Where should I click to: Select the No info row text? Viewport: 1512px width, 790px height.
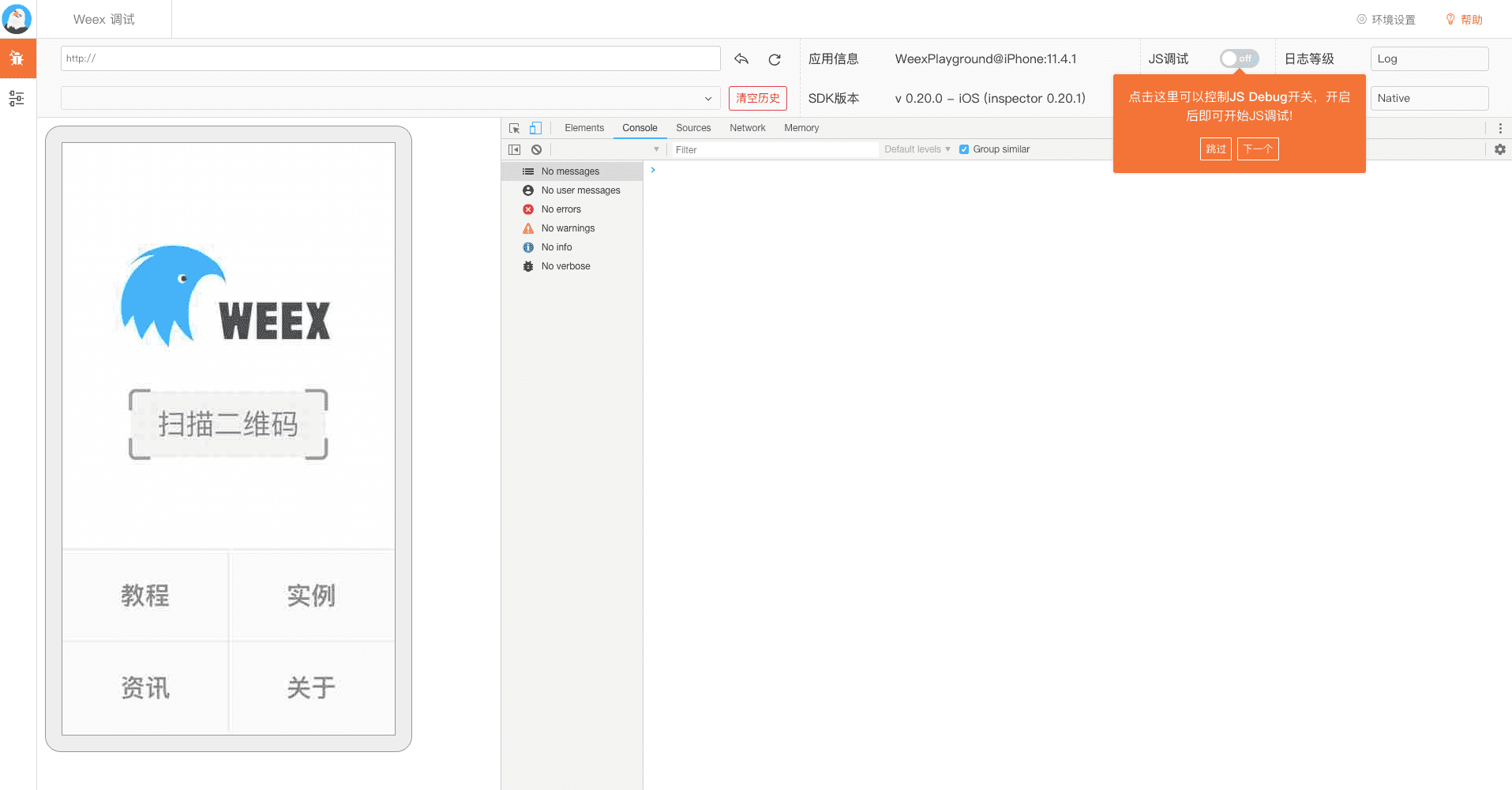[x=557, y=247]
